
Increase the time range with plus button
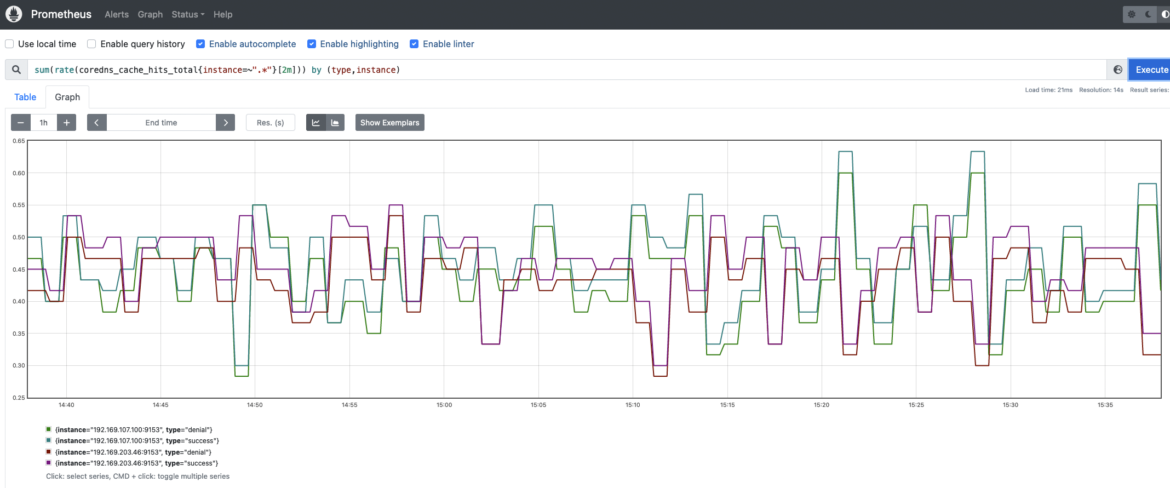pos(66,122)
